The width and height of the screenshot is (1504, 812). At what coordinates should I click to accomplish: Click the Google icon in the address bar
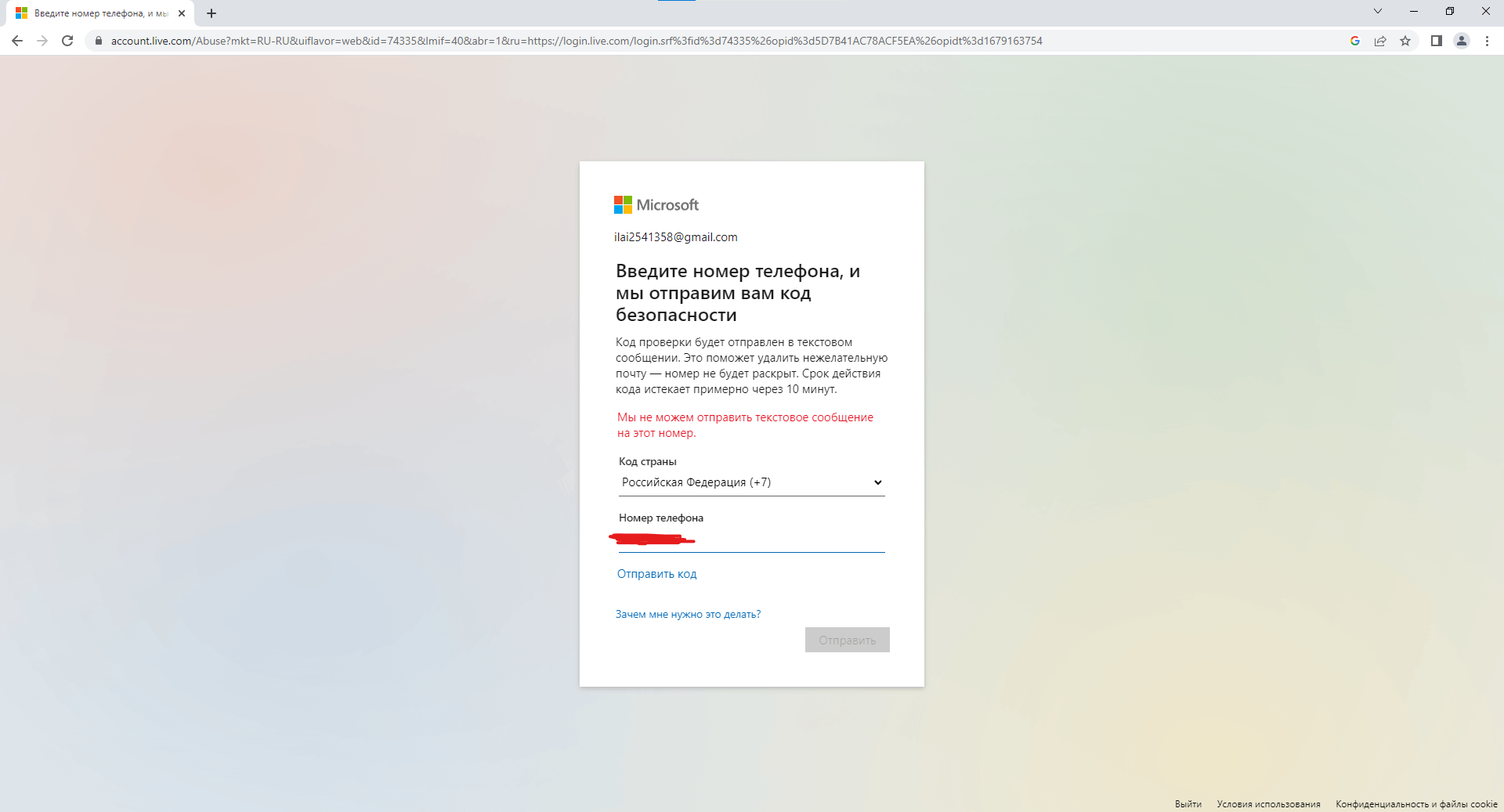1355,41
